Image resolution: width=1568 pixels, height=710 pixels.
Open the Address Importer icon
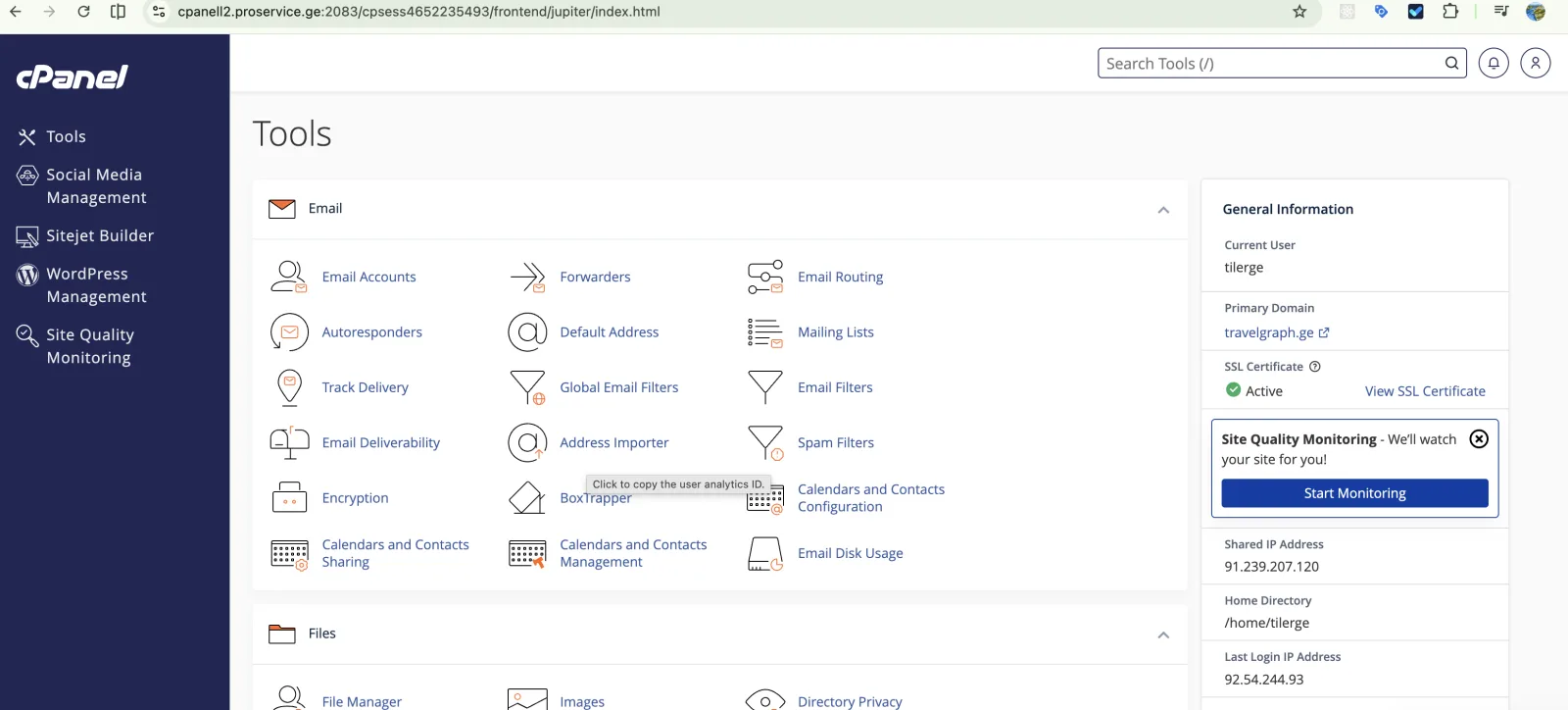(x=527, y=443)
